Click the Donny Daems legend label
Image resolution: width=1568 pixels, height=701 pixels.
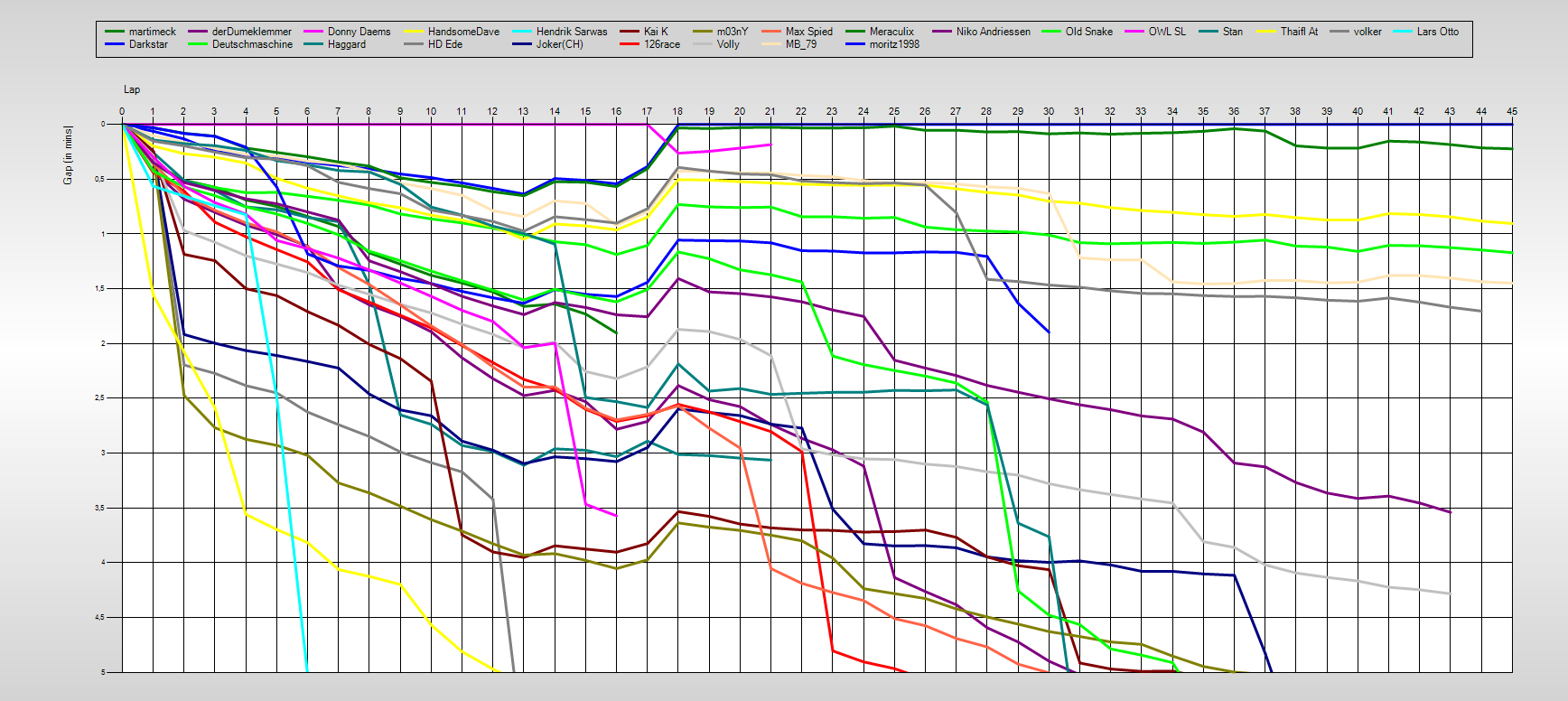point(359,32)
